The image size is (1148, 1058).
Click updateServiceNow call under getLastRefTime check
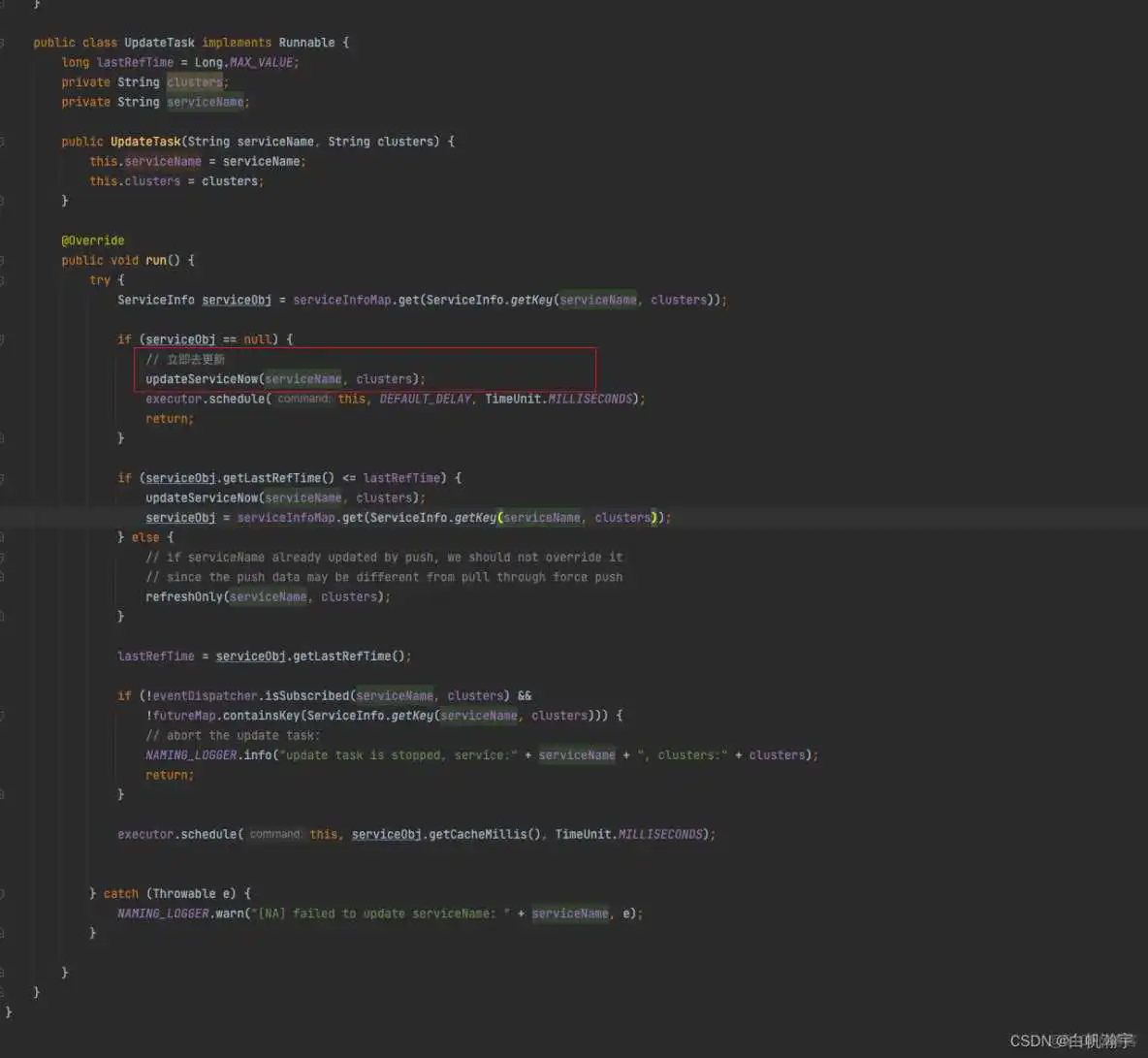point(285,497)
